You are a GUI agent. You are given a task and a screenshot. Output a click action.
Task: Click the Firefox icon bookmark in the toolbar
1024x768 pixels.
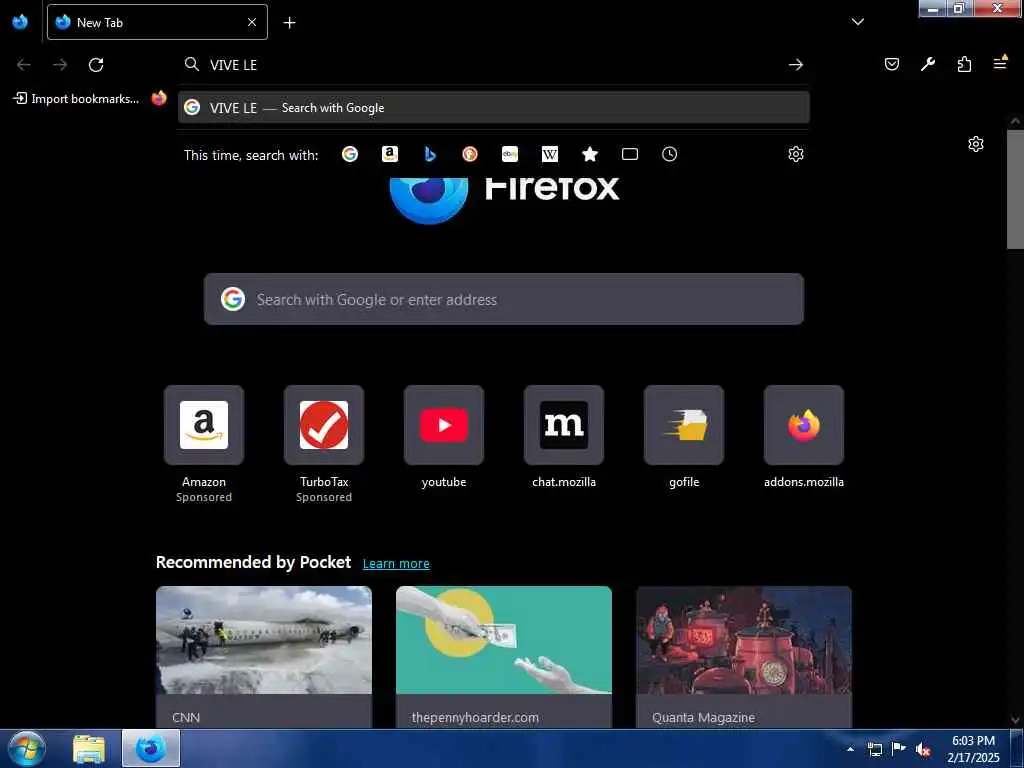(159, 99)
